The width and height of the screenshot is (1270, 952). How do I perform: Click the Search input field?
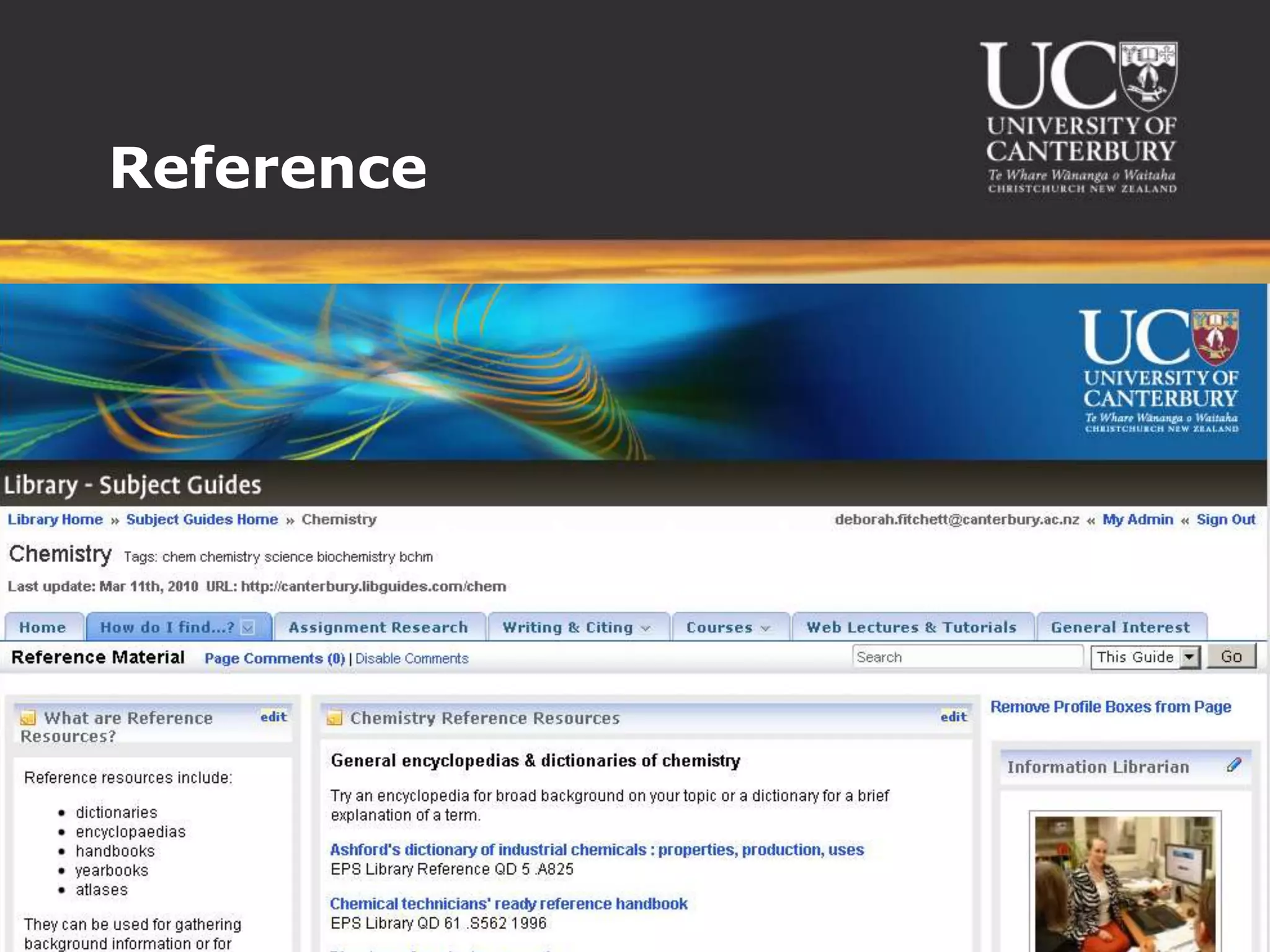click(966, 657)
